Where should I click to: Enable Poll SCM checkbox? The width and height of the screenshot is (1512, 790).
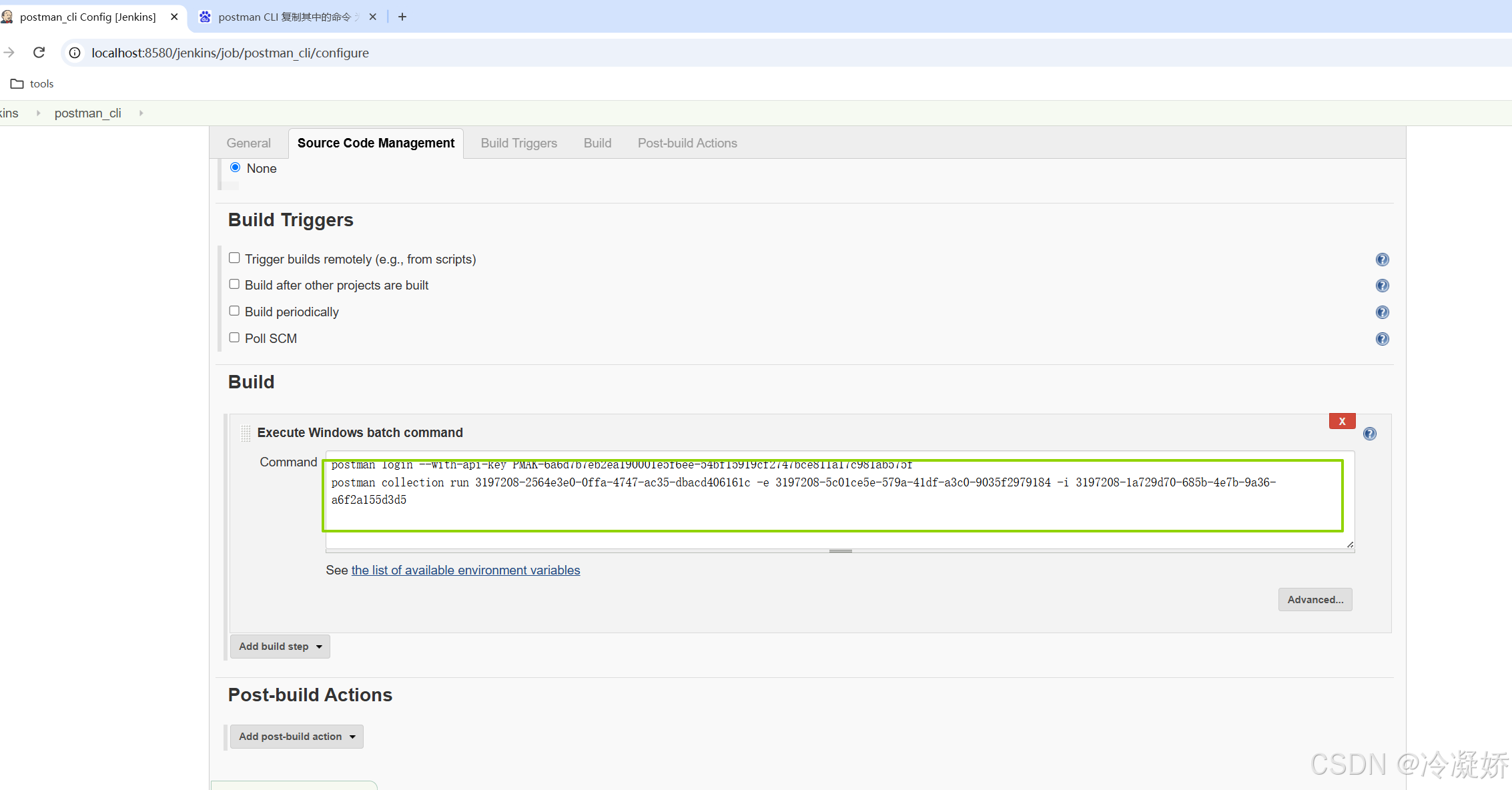click(234, 338)
